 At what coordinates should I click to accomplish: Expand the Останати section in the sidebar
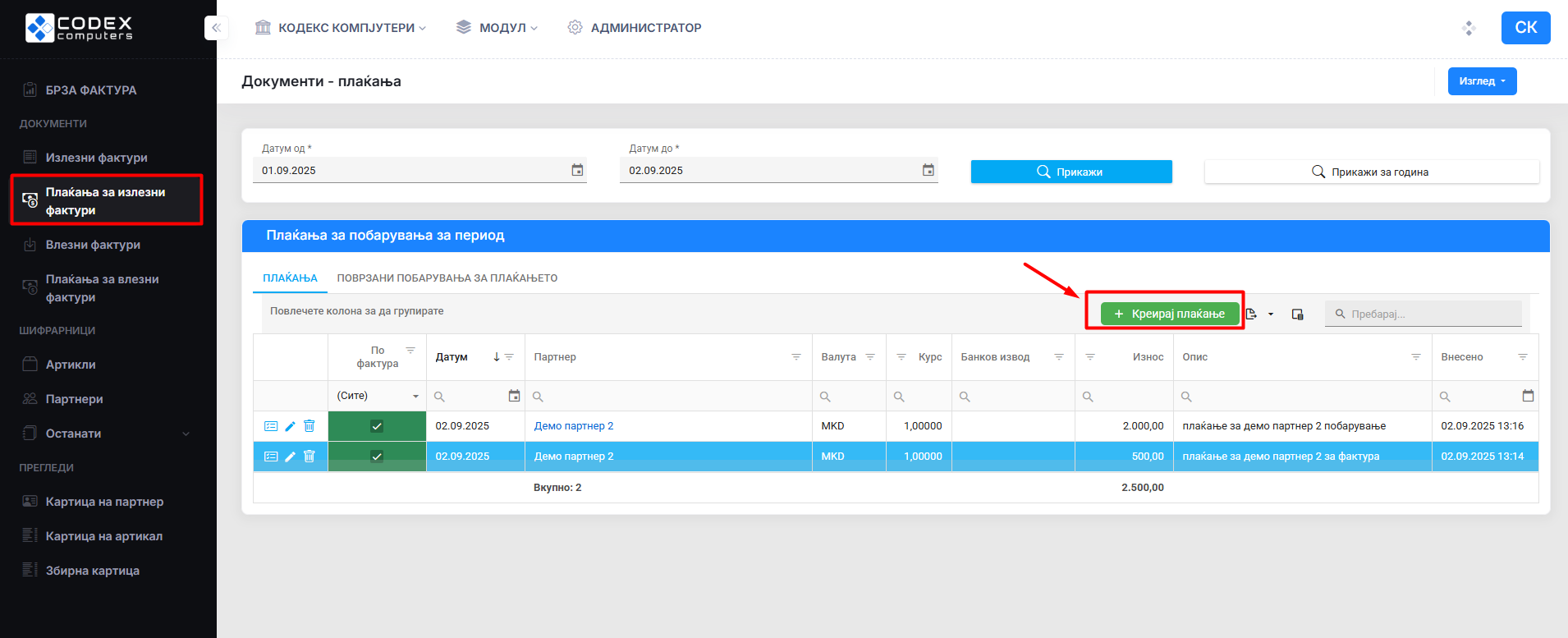tap(108, 434)
